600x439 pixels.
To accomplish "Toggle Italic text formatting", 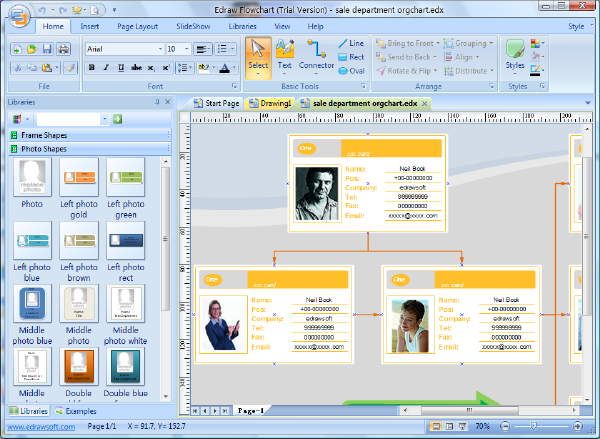I will 105,69.
